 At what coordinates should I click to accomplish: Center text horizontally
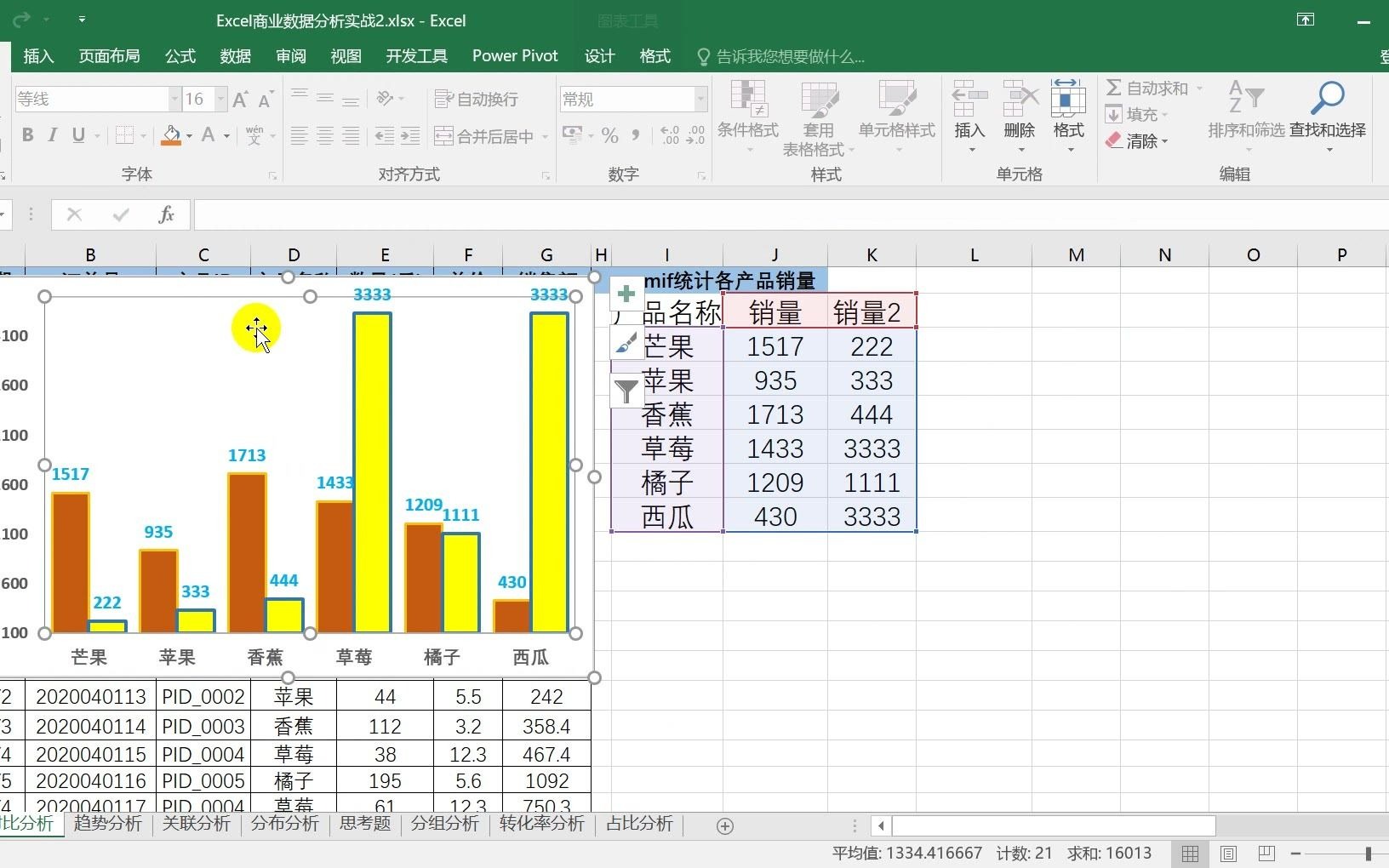pos(325,136)
